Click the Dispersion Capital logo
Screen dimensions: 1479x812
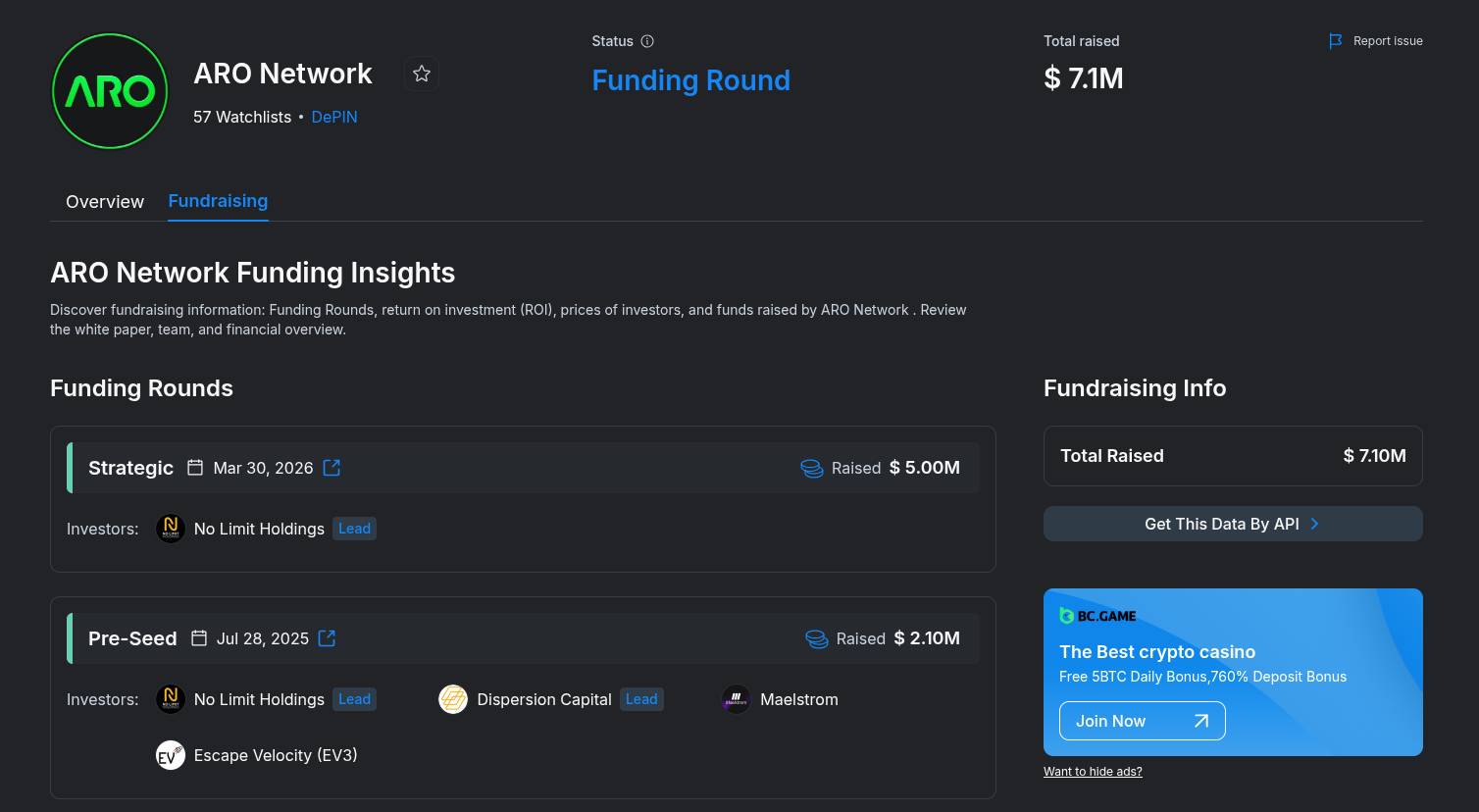click(453, 699)
